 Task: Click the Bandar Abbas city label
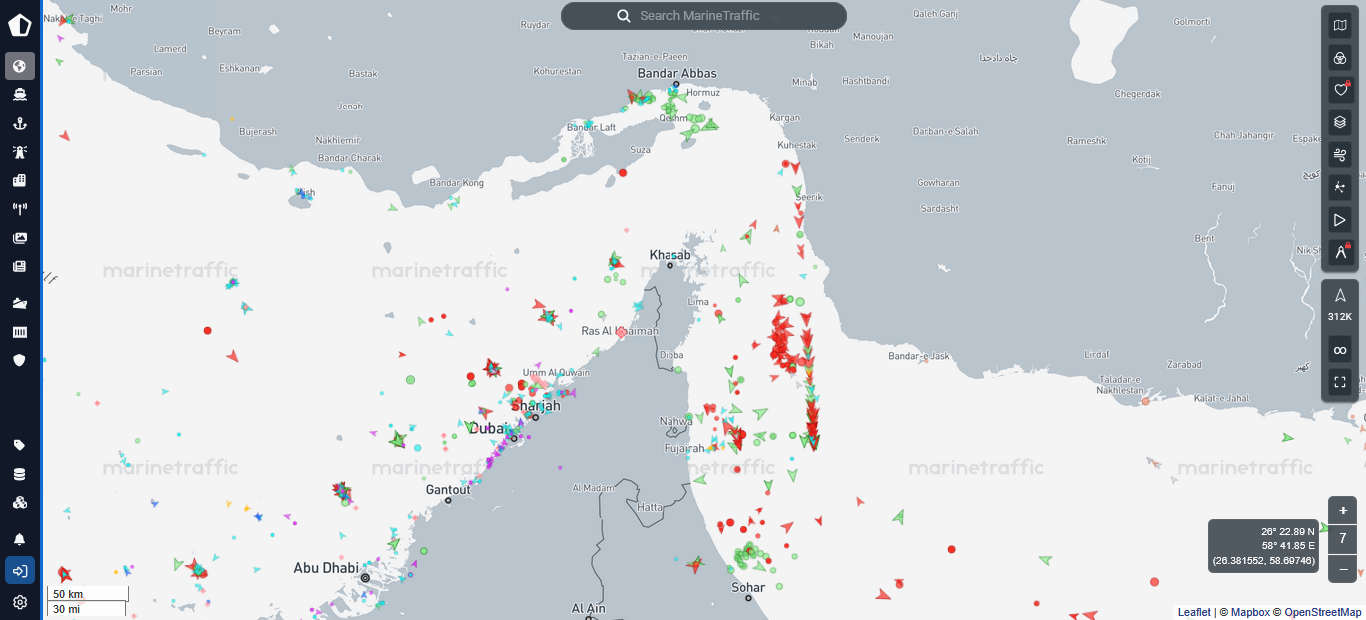[x=677, y=73]
